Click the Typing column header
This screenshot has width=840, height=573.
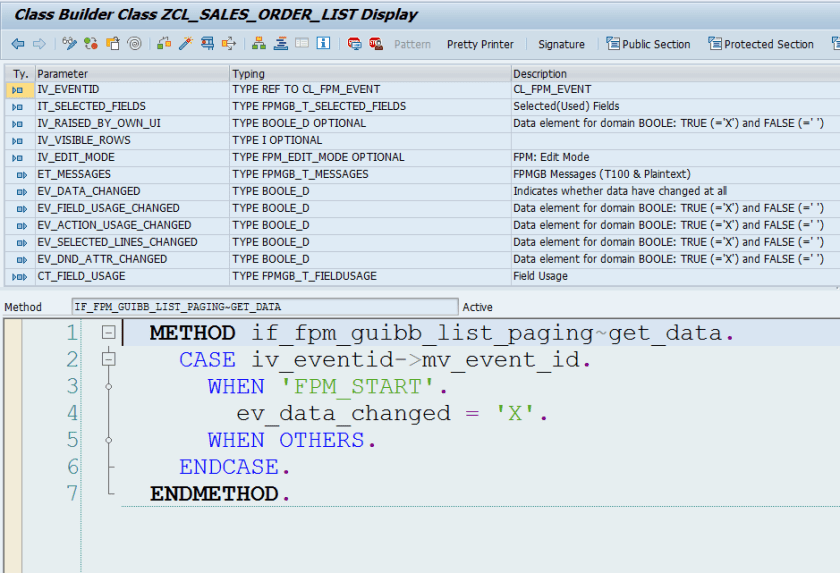click(370, 74)
